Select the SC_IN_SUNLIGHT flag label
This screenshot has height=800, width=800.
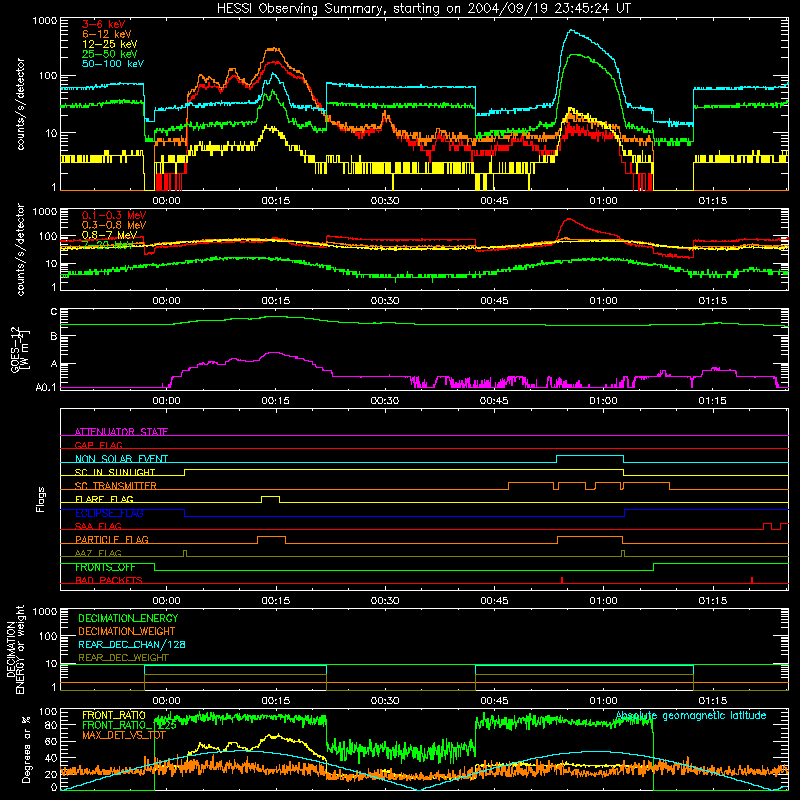point(115,472)
